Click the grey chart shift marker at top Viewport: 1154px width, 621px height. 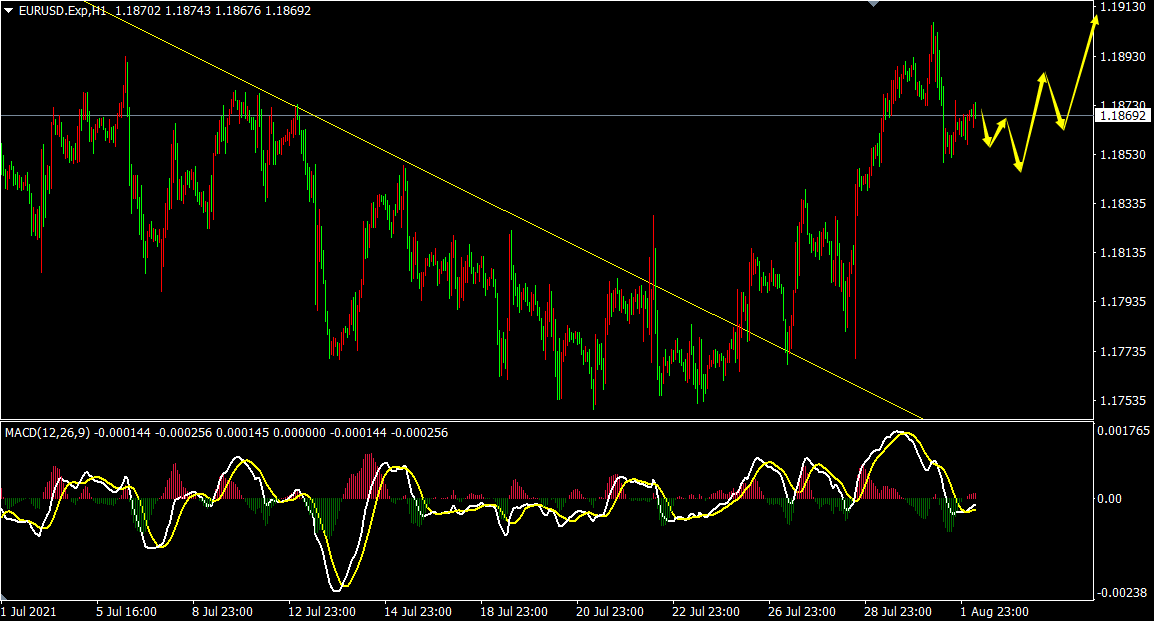tap(874, 3)
